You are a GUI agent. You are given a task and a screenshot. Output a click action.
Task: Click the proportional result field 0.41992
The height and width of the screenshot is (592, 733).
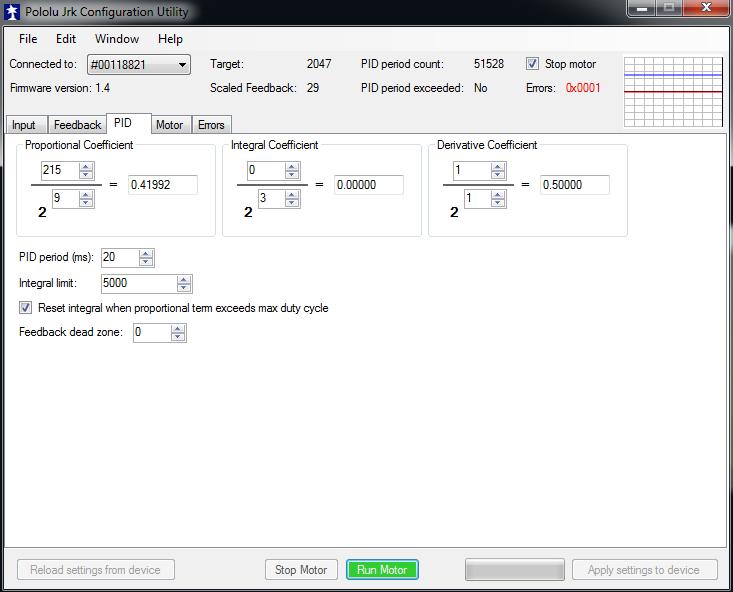(163, 185)
